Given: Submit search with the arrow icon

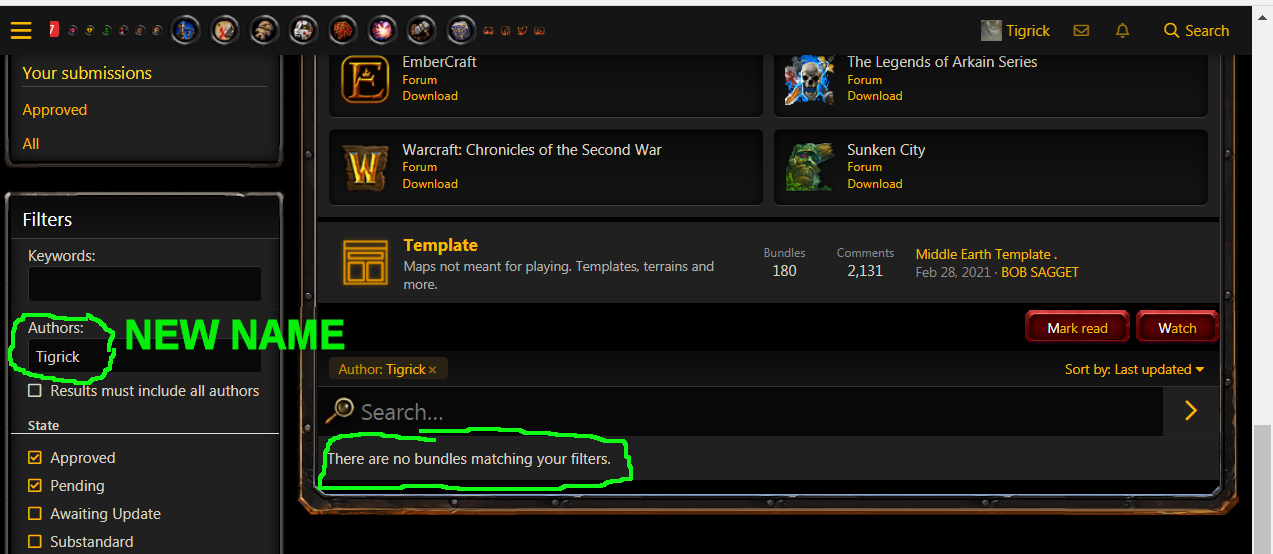Looking at the screenshot, I should [1191, 411].
